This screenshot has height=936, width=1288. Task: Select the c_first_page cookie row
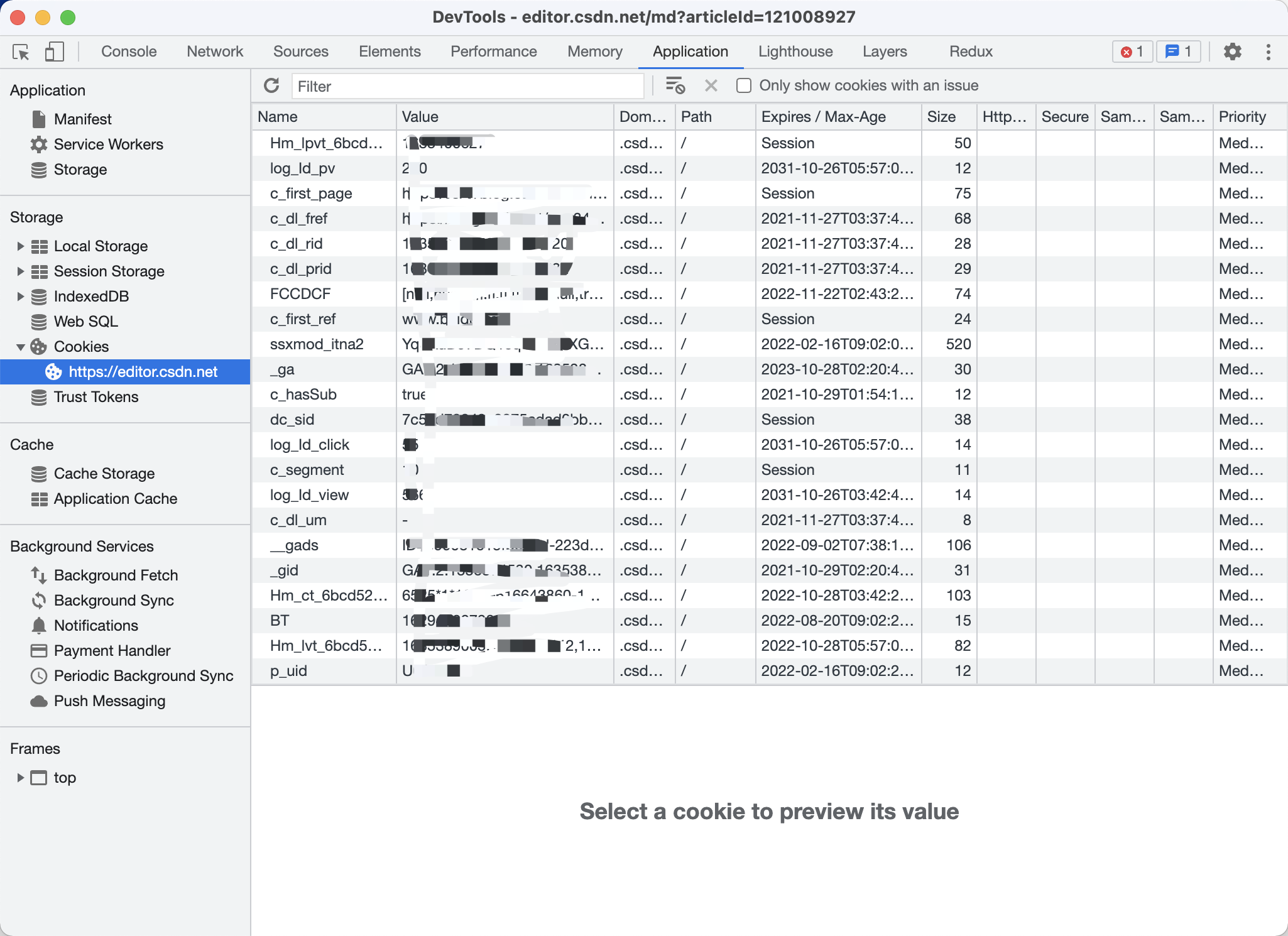click(x=769, y=193)
